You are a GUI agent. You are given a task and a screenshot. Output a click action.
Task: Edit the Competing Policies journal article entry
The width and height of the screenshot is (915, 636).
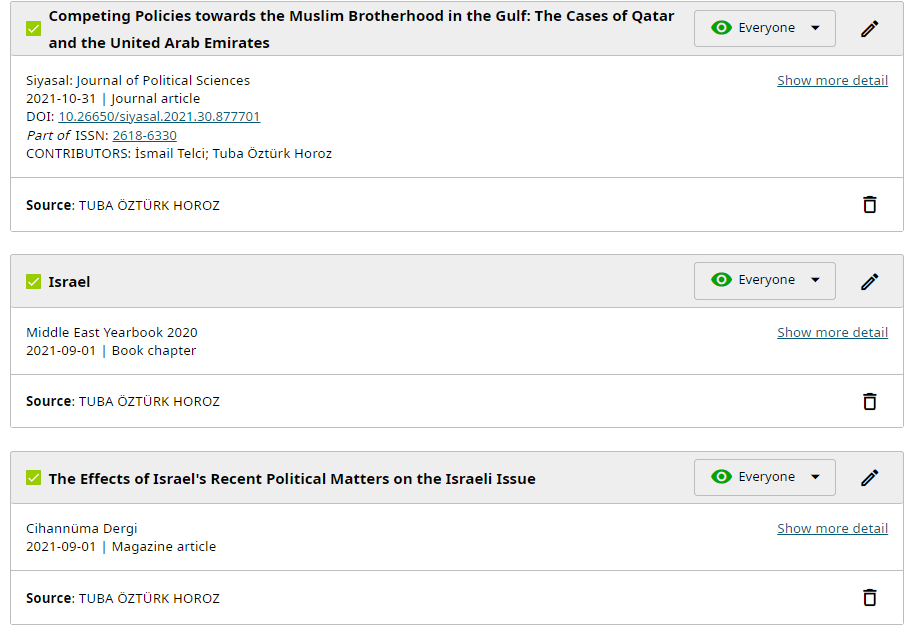[x=869, y=29]
